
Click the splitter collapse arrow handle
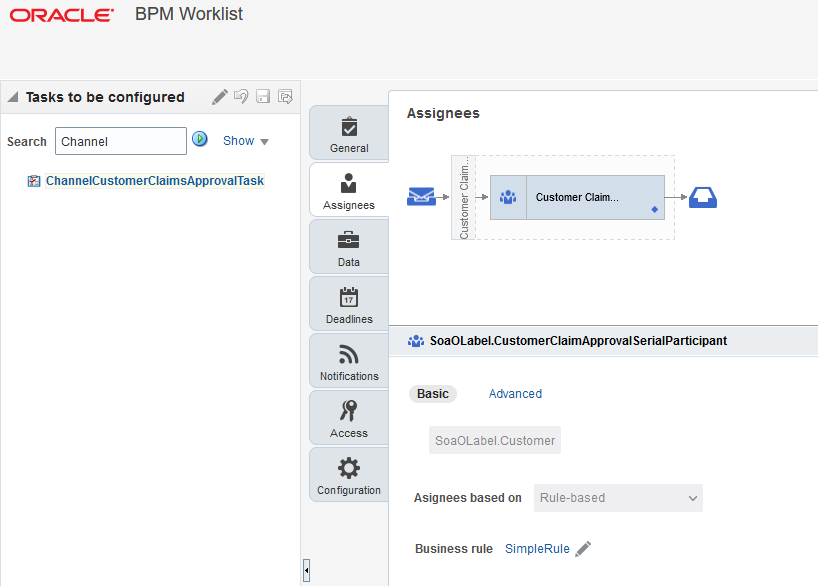pyautogui.click(x=306, y=570)
